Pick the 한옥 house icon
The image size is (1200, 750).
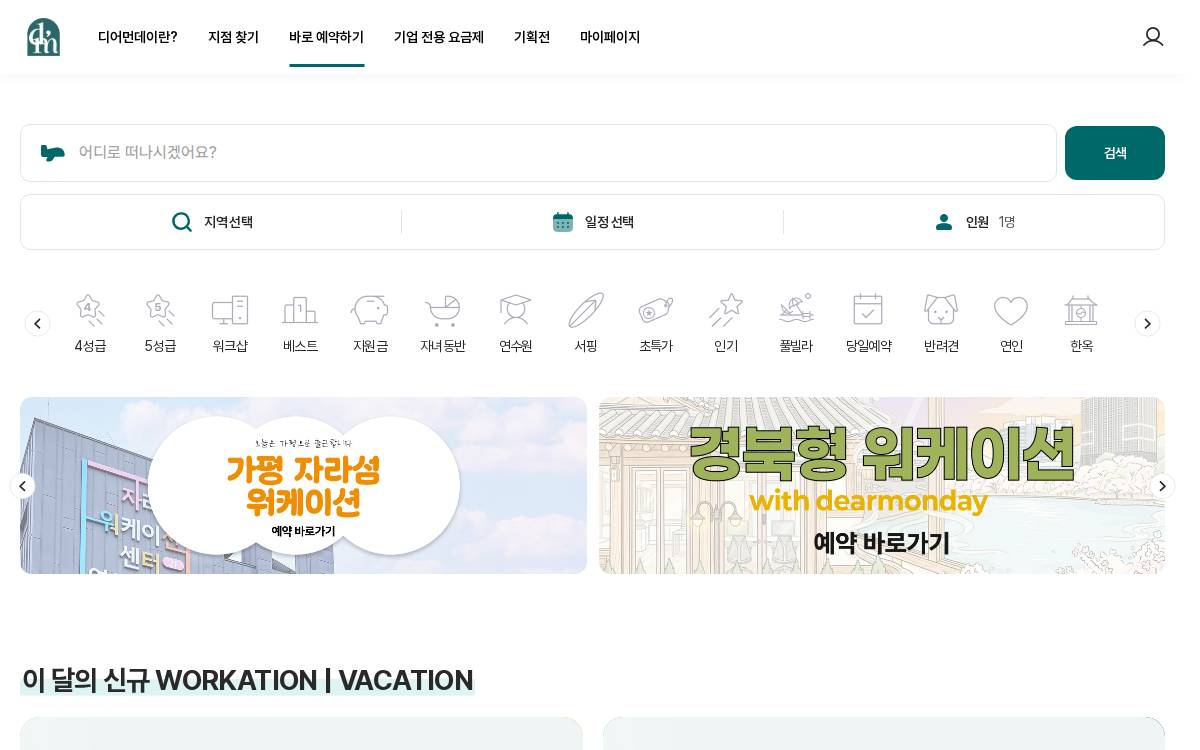coord(1081,310)
